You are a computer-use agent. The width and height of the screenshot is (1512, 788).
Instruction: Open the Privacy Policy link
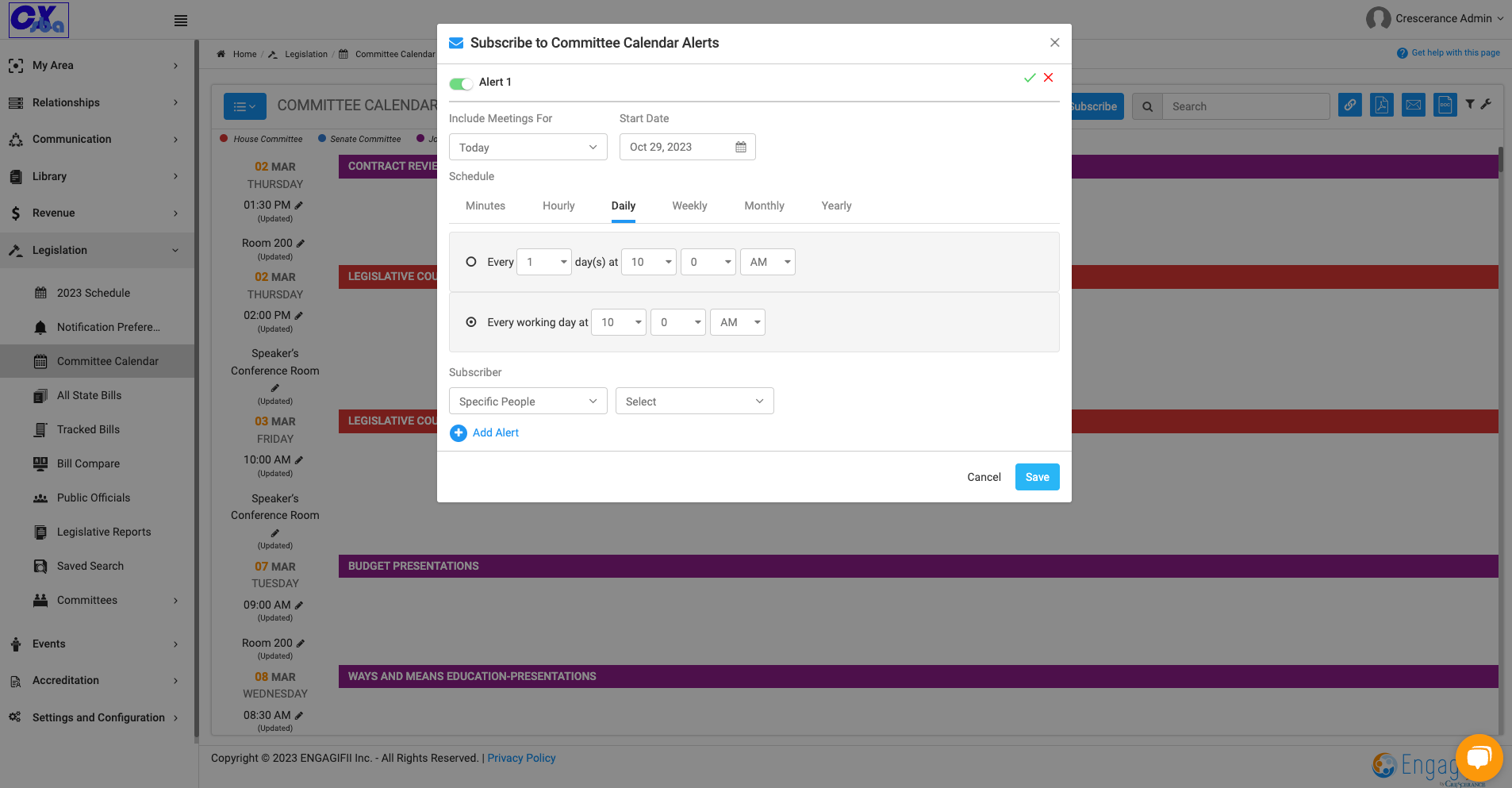point(521,758)
